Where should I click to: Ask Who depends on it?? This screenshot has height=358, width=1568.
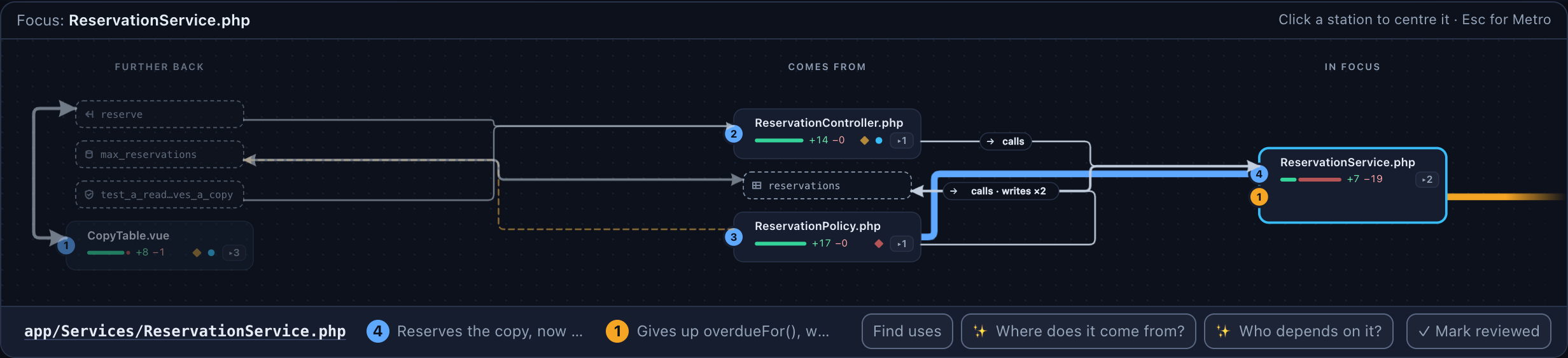pyautogui.click(x=1298, y=331)
